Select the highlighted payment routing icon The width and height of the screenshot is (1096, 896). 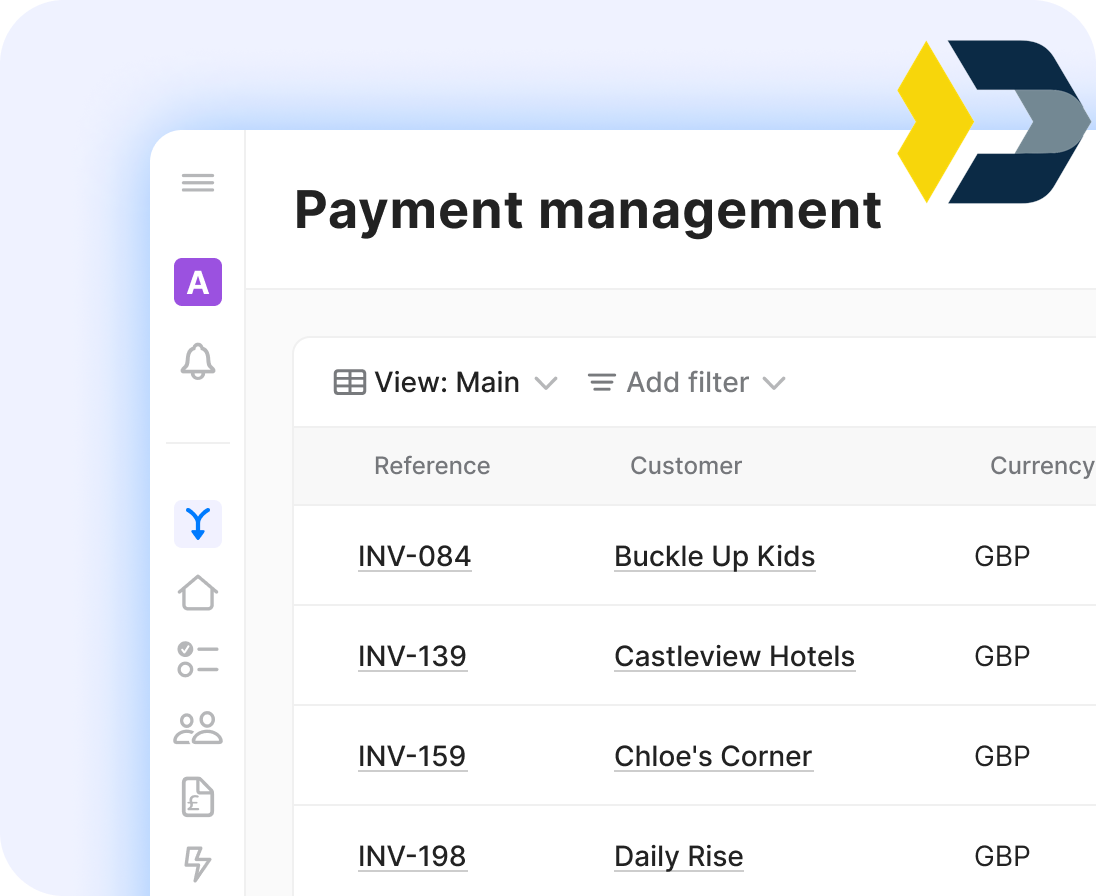pos(198,523)
